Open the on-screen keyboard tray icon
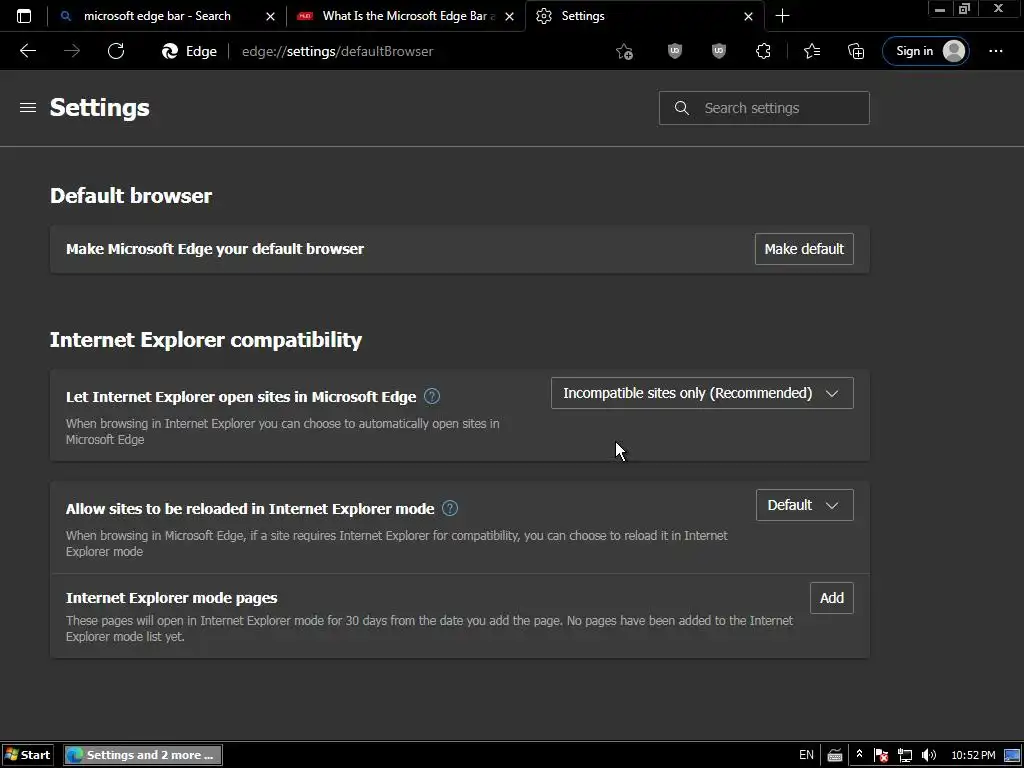This screenshot has height=768, width=1024. pos(835,755)
